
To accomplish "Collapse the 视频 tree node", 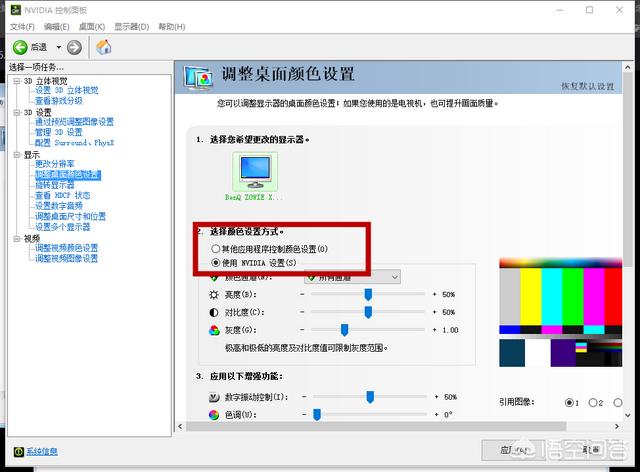I will pyautogui.click(x=17, y=238).
